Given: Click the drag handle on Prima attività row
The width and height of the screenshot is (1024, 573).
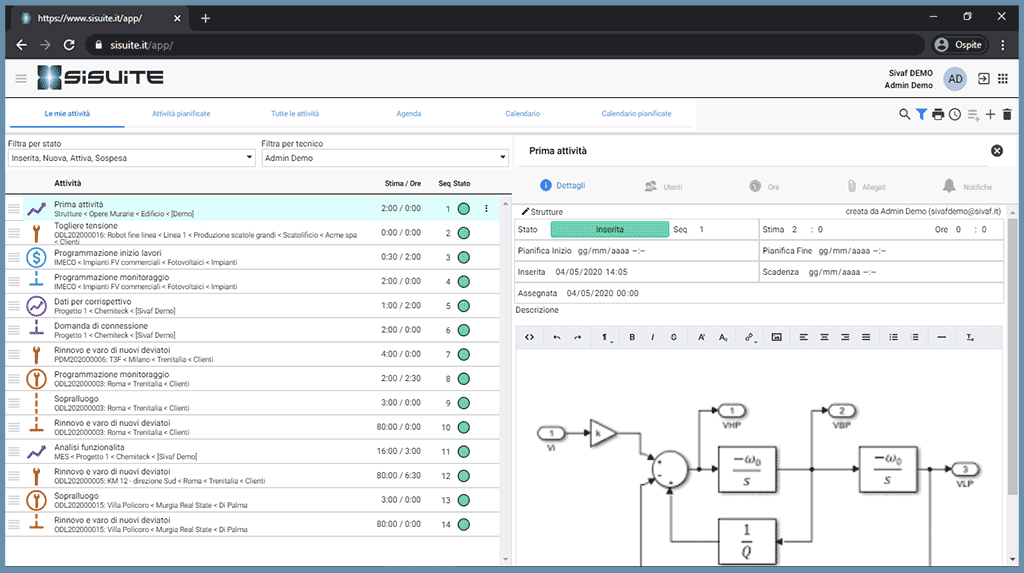Looking at the screenshot, I should click(x=14, y=208).
